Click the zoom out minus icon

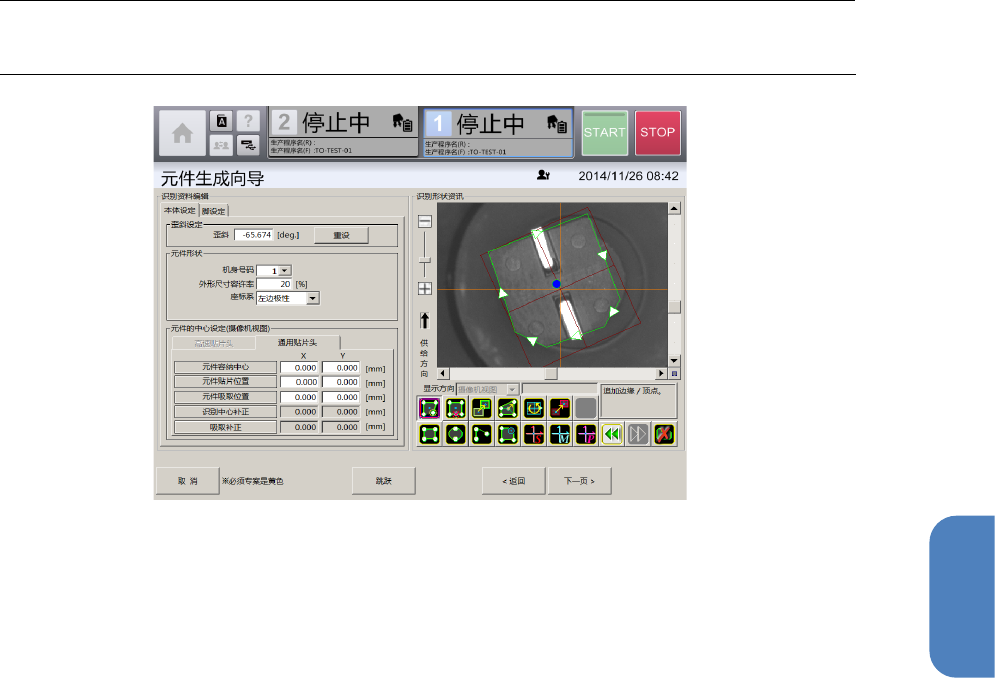pos(425,221)
